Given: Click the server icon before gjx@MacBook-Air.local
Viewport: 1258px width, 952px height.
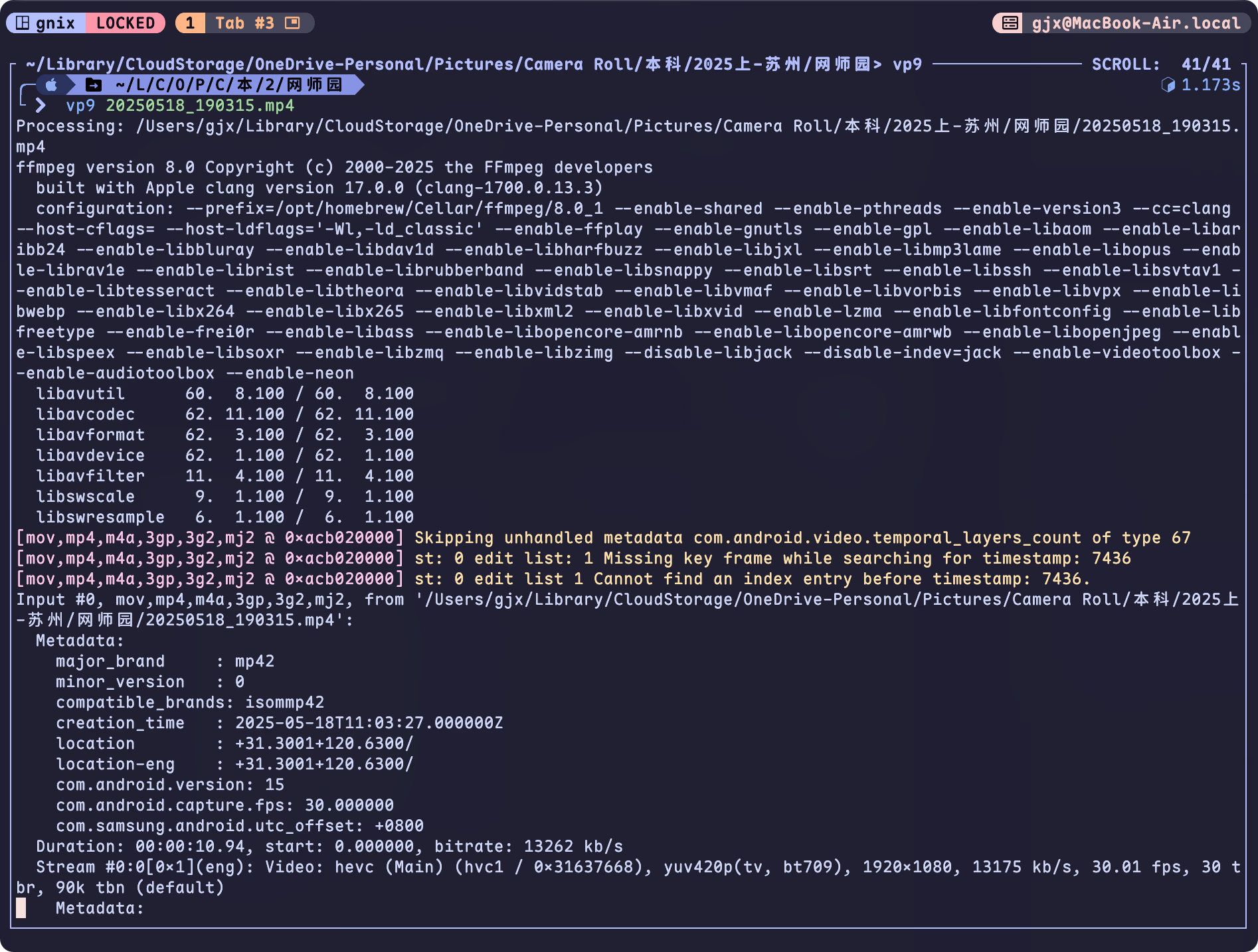Looking at the screenshot, I should click(x=1010, y=23).
